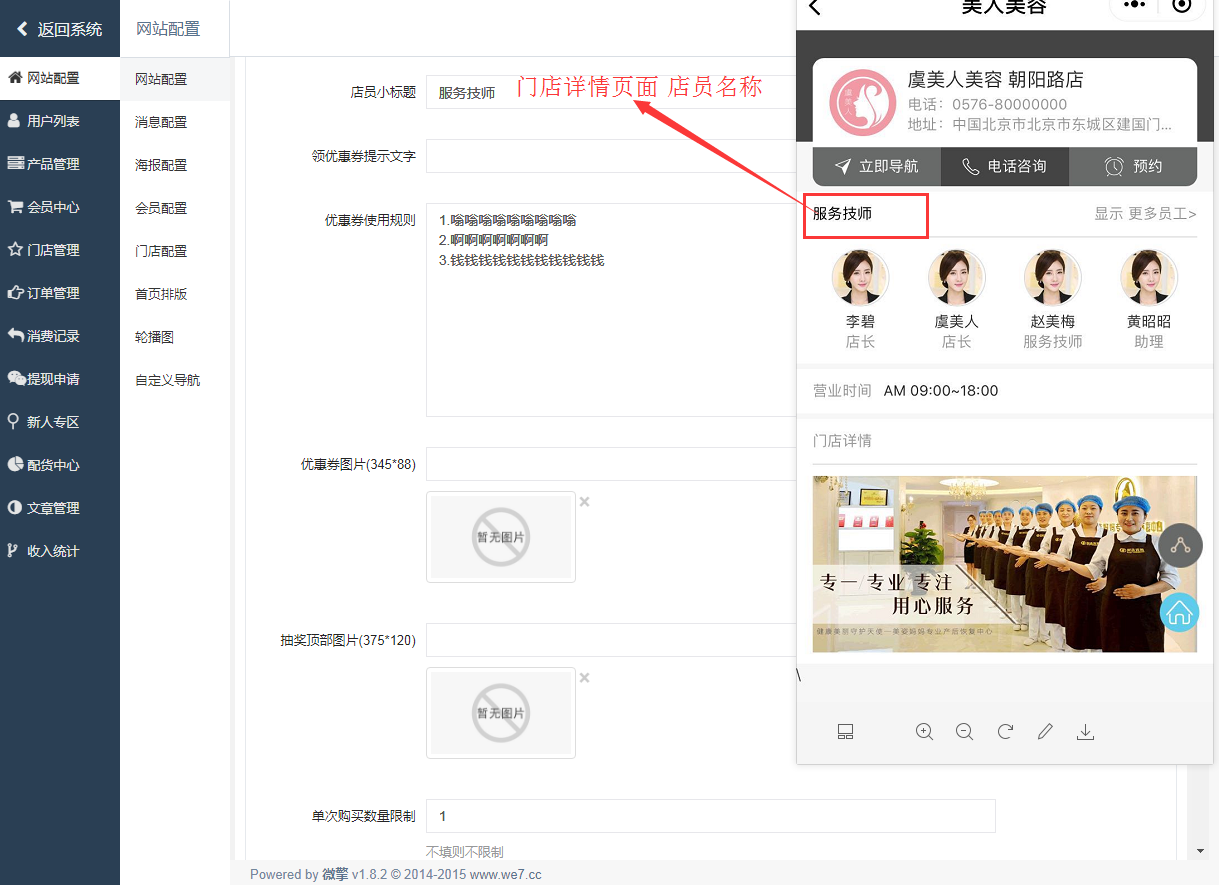The height and width of the screenshot is (885, 1219).
Task: Select staff avatar of 黄昭昭
Action: [1149, 277]
